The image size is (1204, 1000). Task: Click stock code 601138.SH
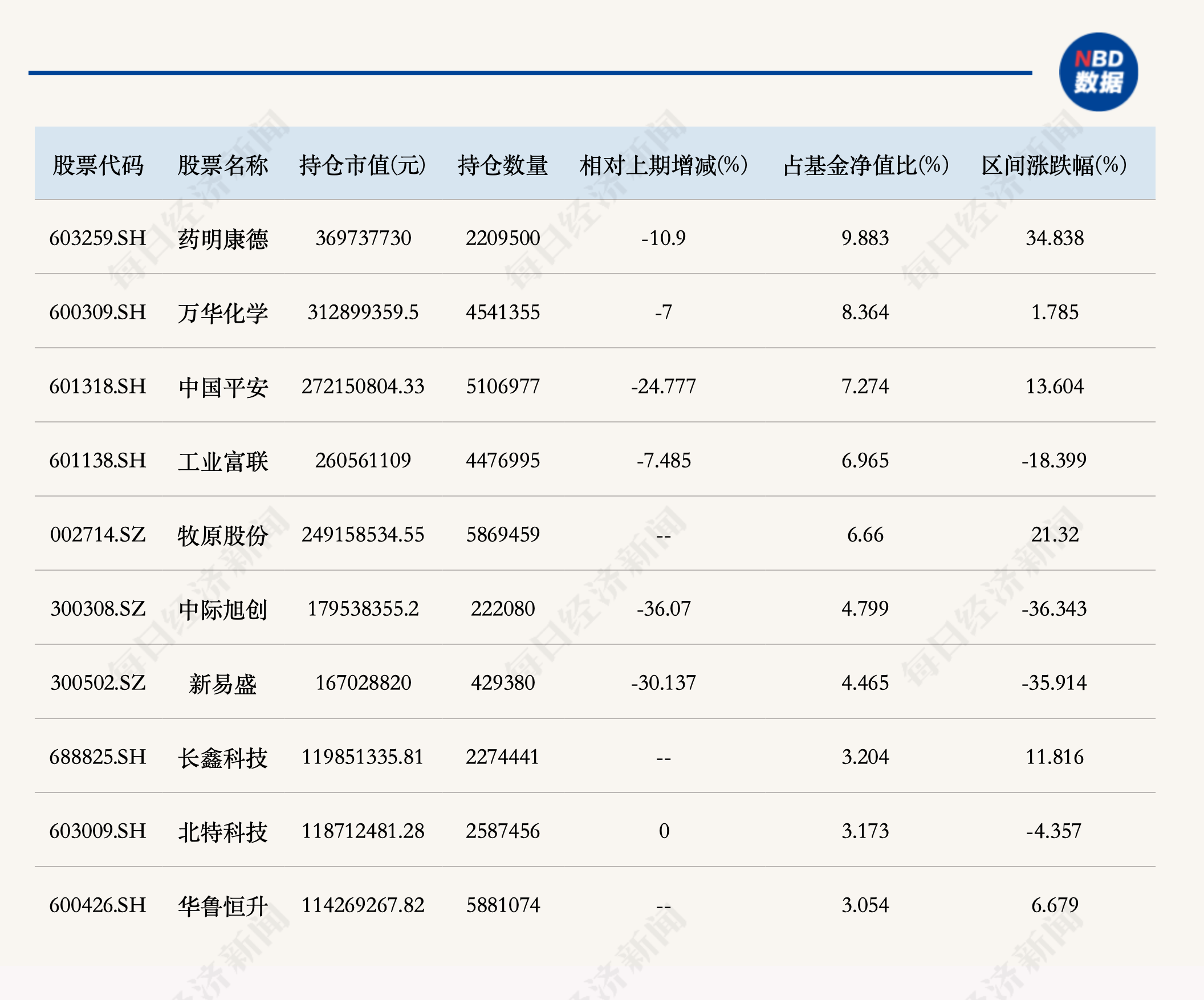[98, 460]
